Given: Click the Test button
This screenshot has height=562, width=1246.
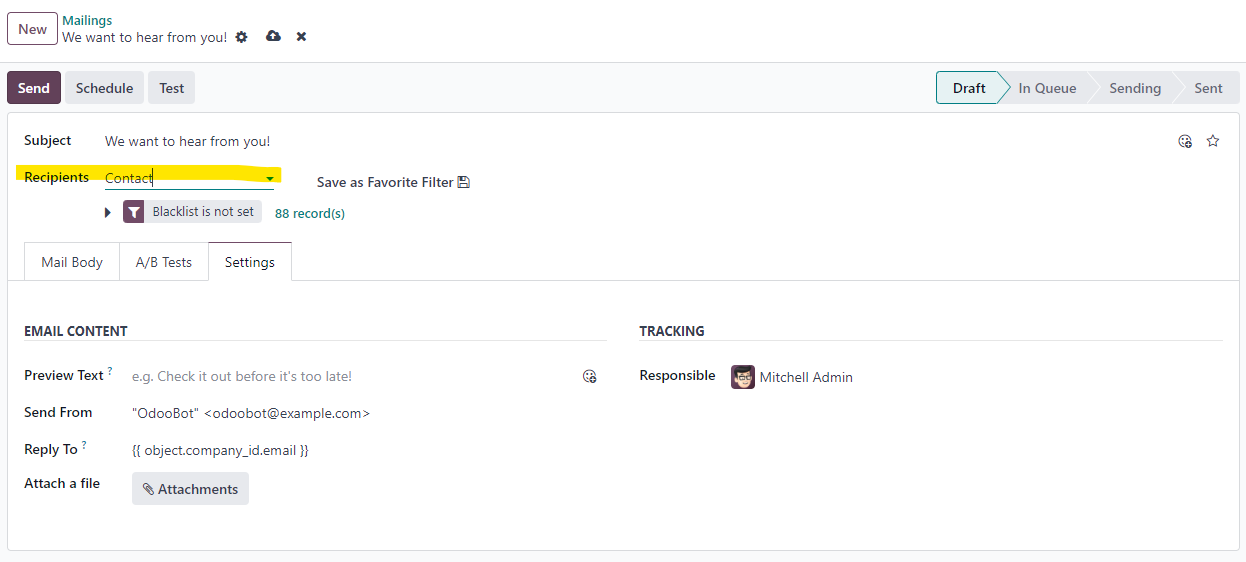Looking at the screenshot, I should (x=172, y=88).
